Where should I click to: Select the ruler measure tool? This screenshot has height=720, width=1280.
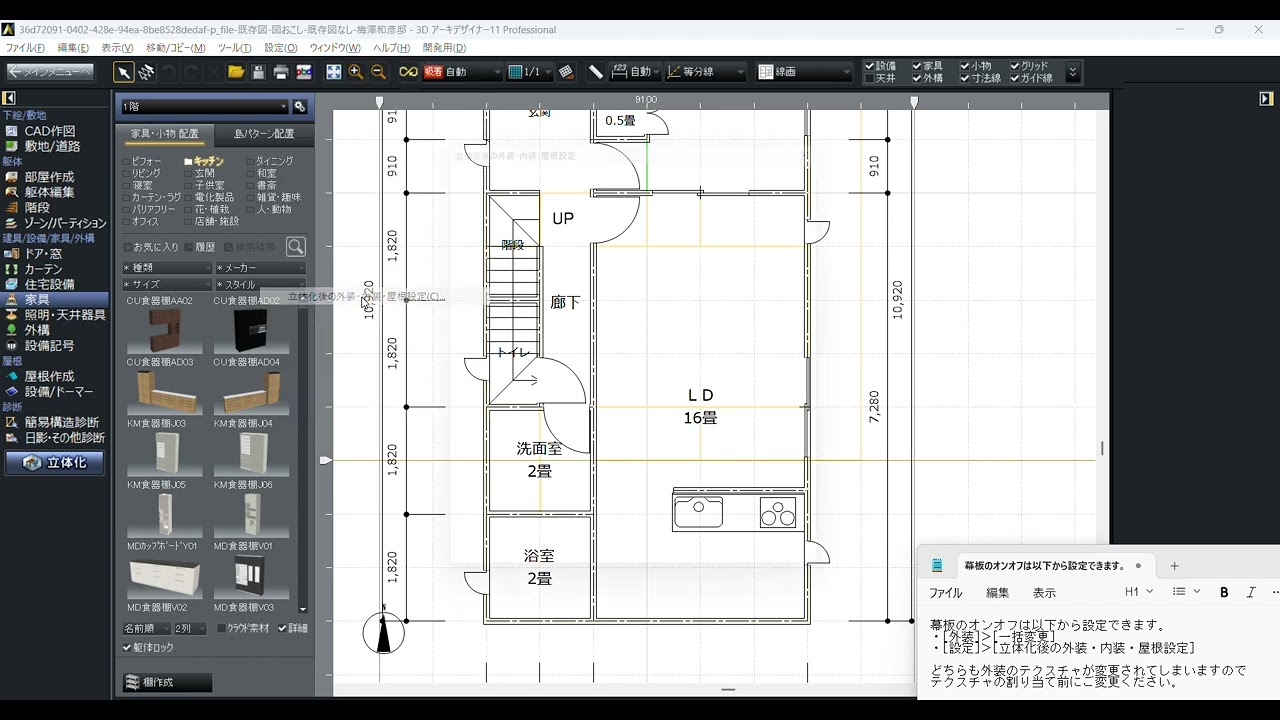coord(596,72)
